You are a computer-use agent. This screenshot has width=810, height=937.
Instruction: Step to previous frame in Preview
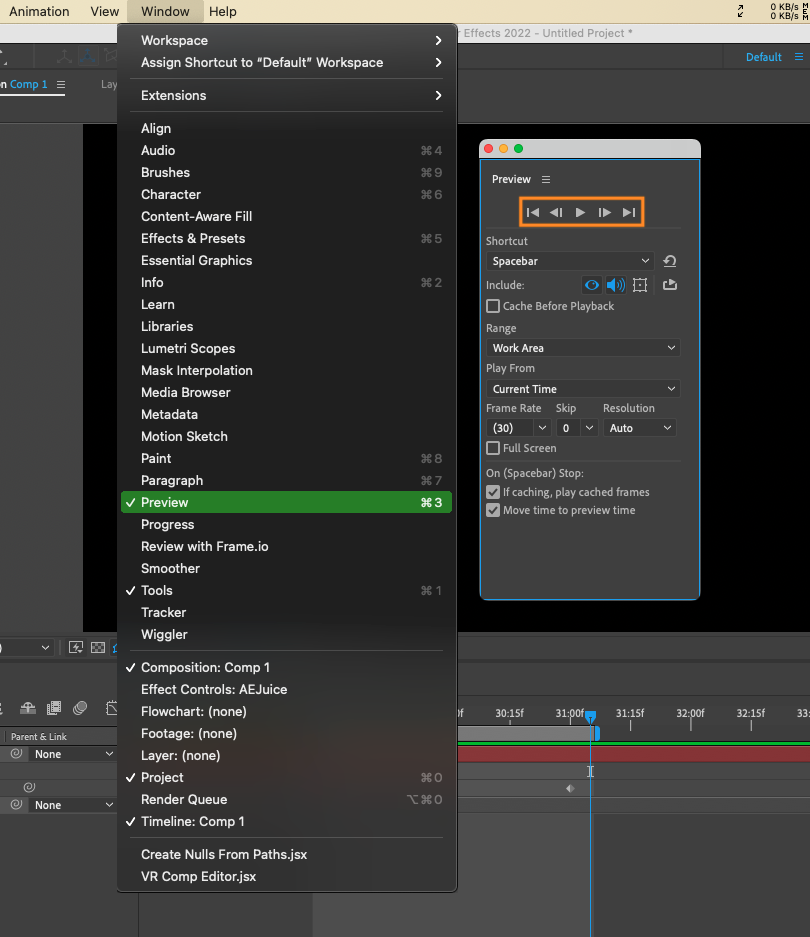(556, 212)
